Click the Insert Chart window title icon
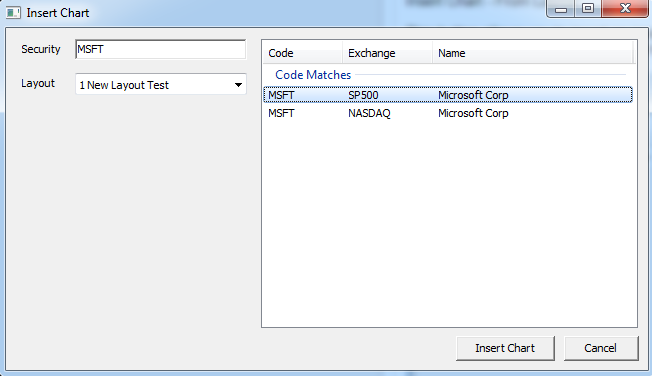Image resolution: width=652 pixels, height=376 pixels. point(13,13)
